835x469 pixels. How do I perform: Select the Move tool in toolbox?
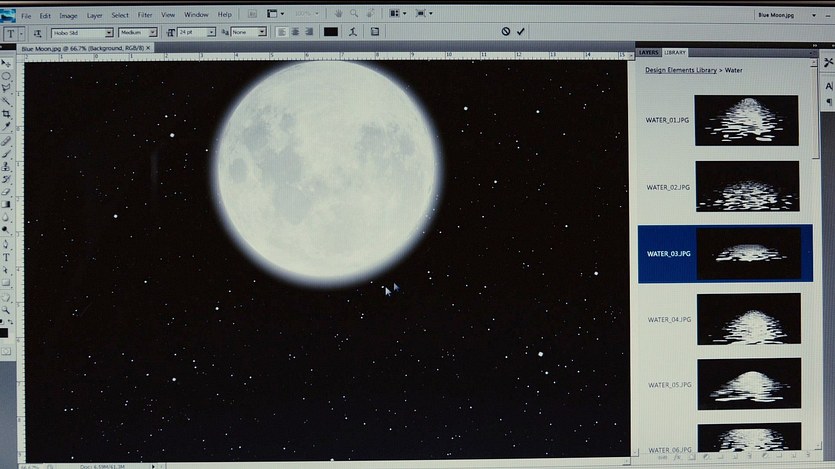[6, 63]
